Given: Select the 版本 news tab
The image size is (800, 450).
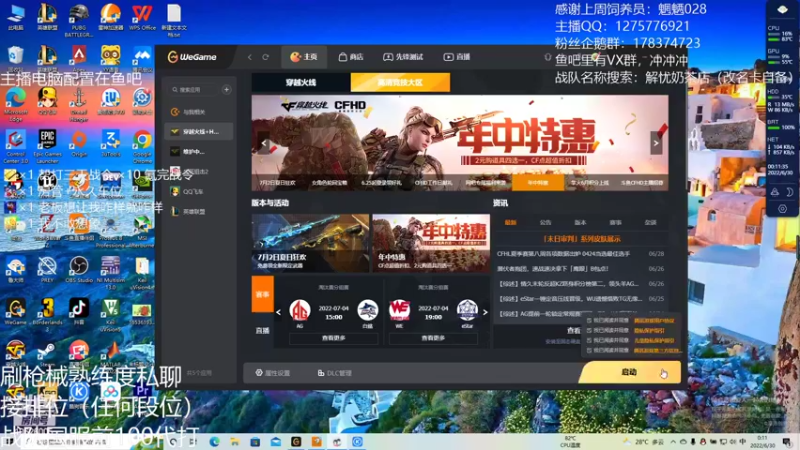Looking at the screenshot, I should 581,222.
